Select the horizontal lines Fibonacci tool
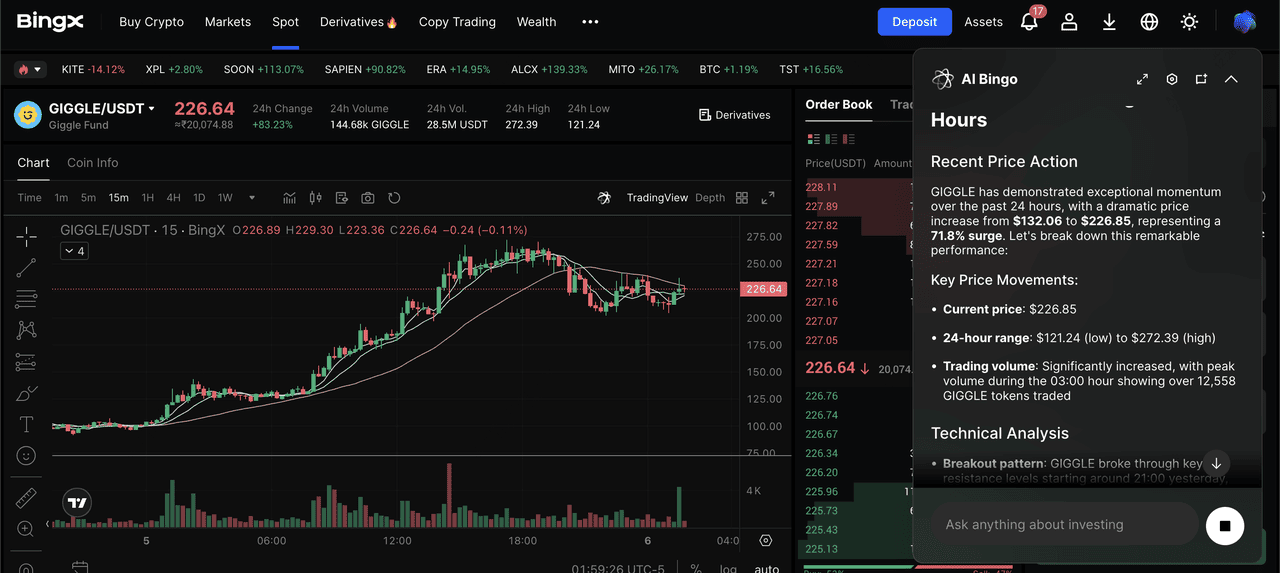This screenshot has width=1280, height=573. coord(27,298)
